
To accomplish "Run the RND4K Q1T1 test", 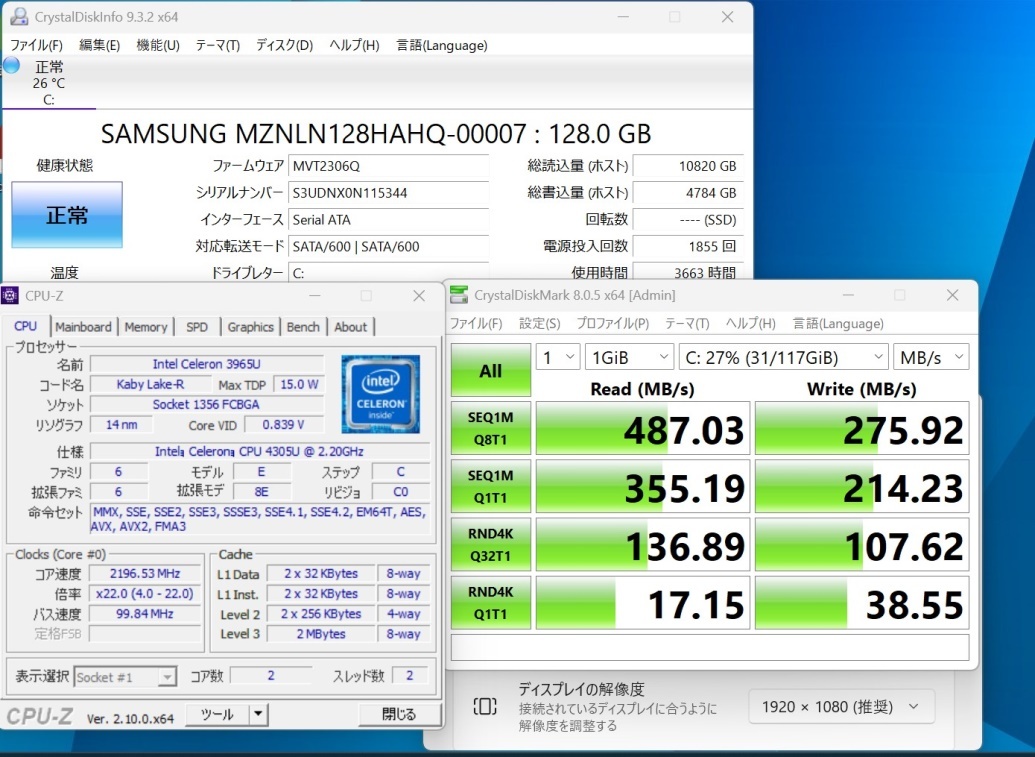I will 490,603.
